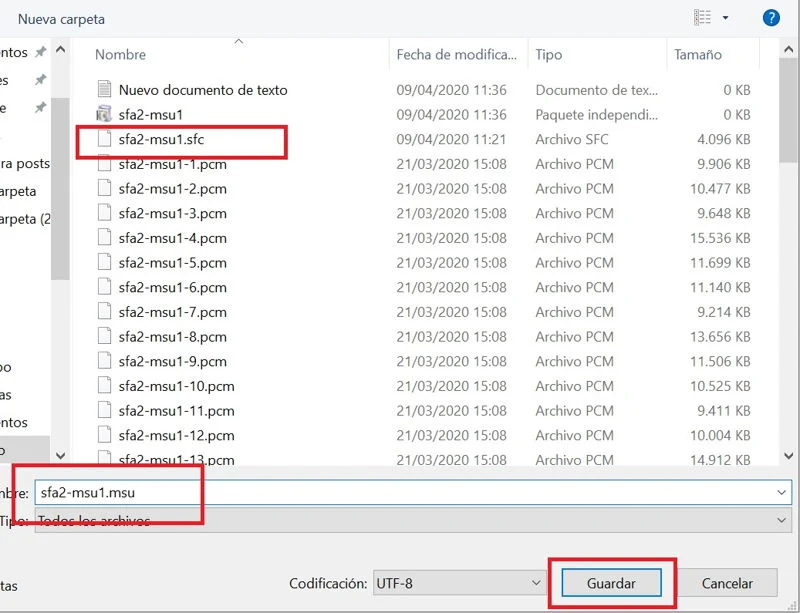
Task: Sort files by the Nombre column
Action: (120, 55)
